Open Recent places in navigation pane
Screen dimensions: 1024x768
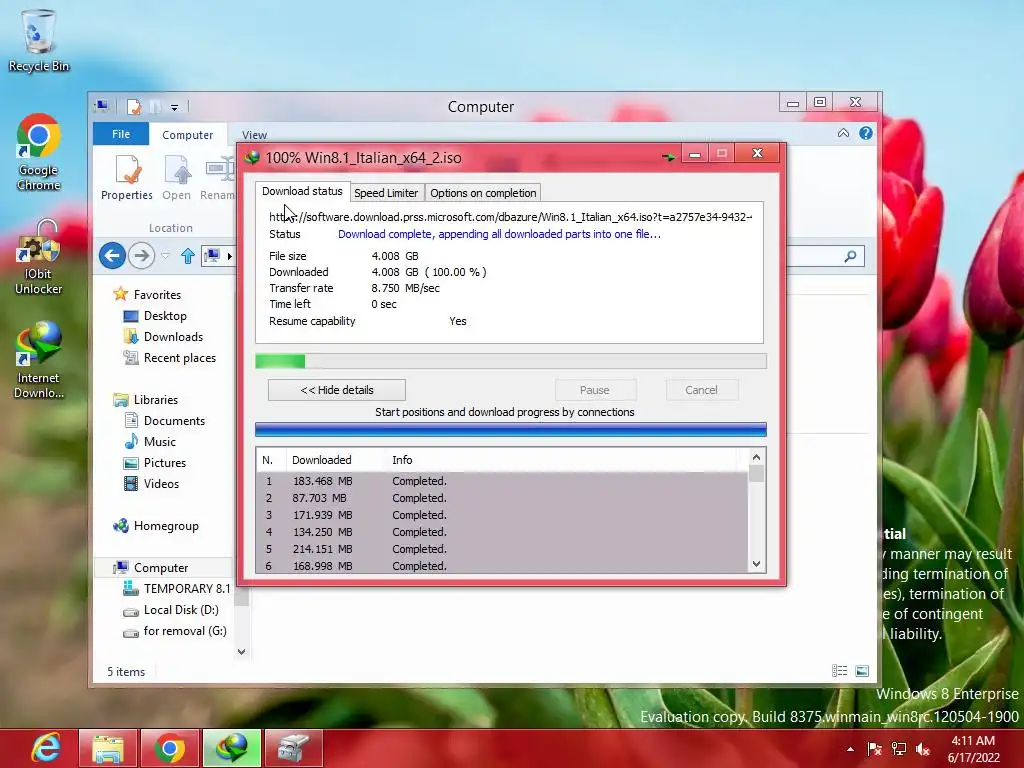point(180,358)
